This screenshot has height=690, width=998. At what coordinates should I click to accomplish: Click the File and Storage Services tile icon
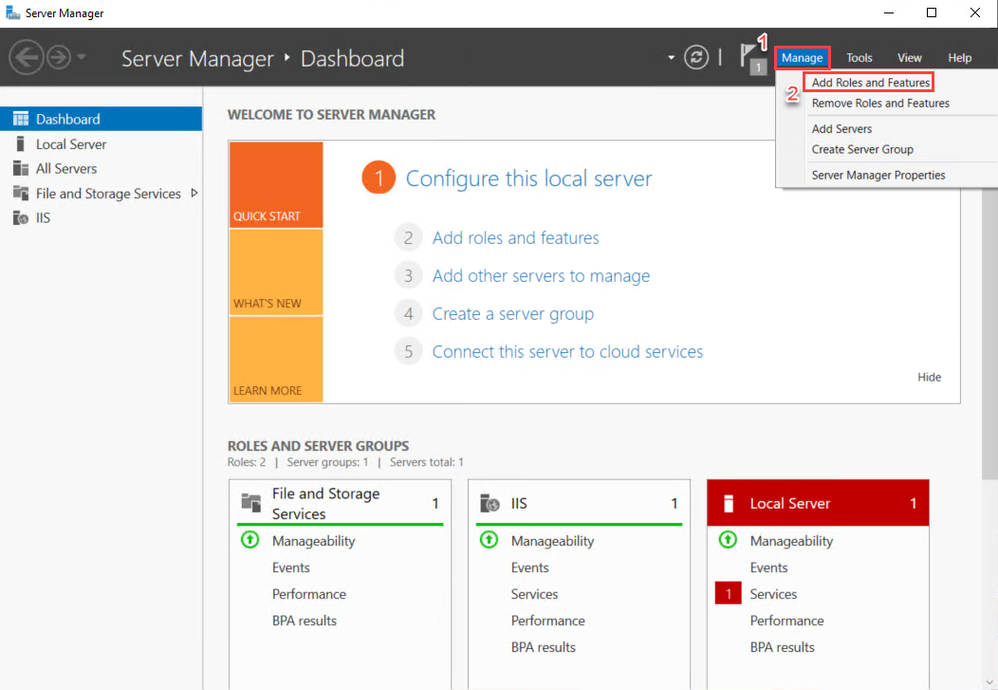250,503
